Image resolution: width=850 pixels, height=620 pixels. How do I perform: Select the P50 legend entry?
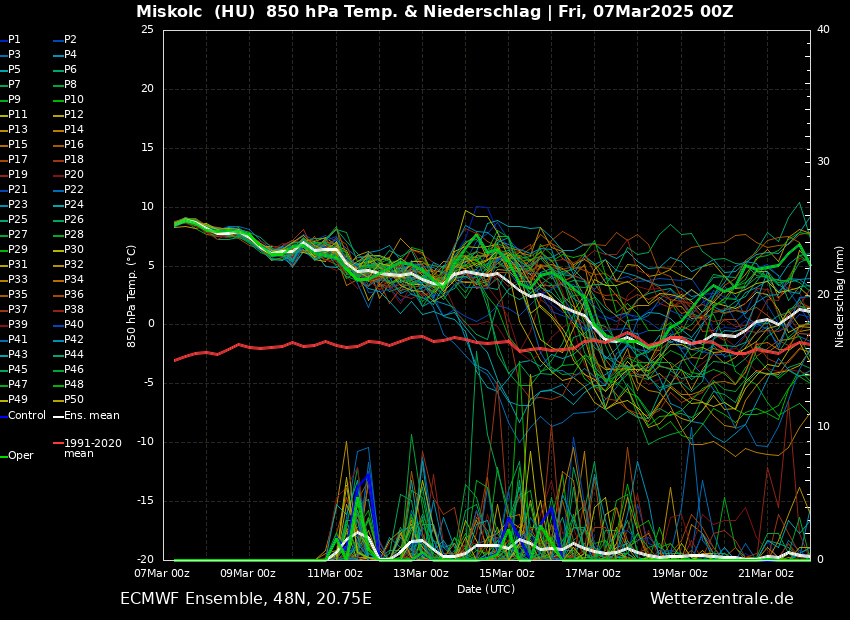point(74,399)
